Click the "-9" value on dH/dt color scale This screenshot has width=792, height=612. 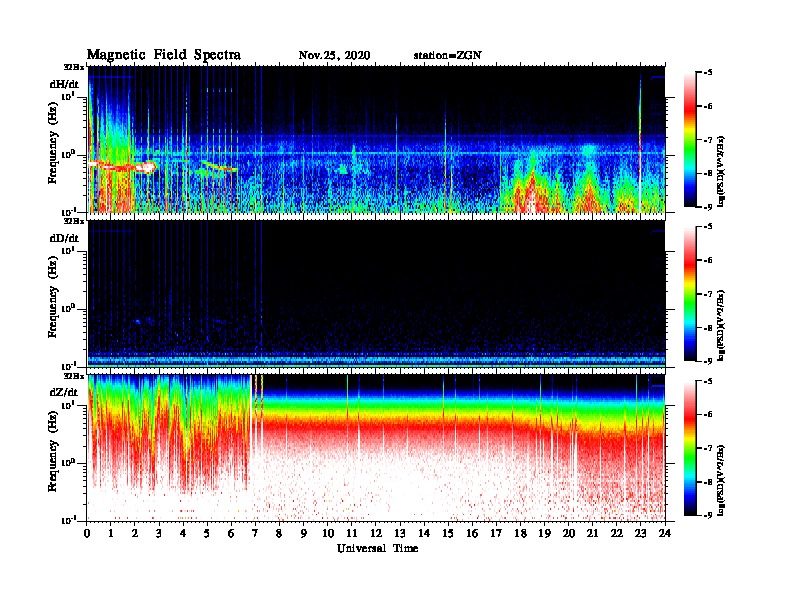point(708,207)
